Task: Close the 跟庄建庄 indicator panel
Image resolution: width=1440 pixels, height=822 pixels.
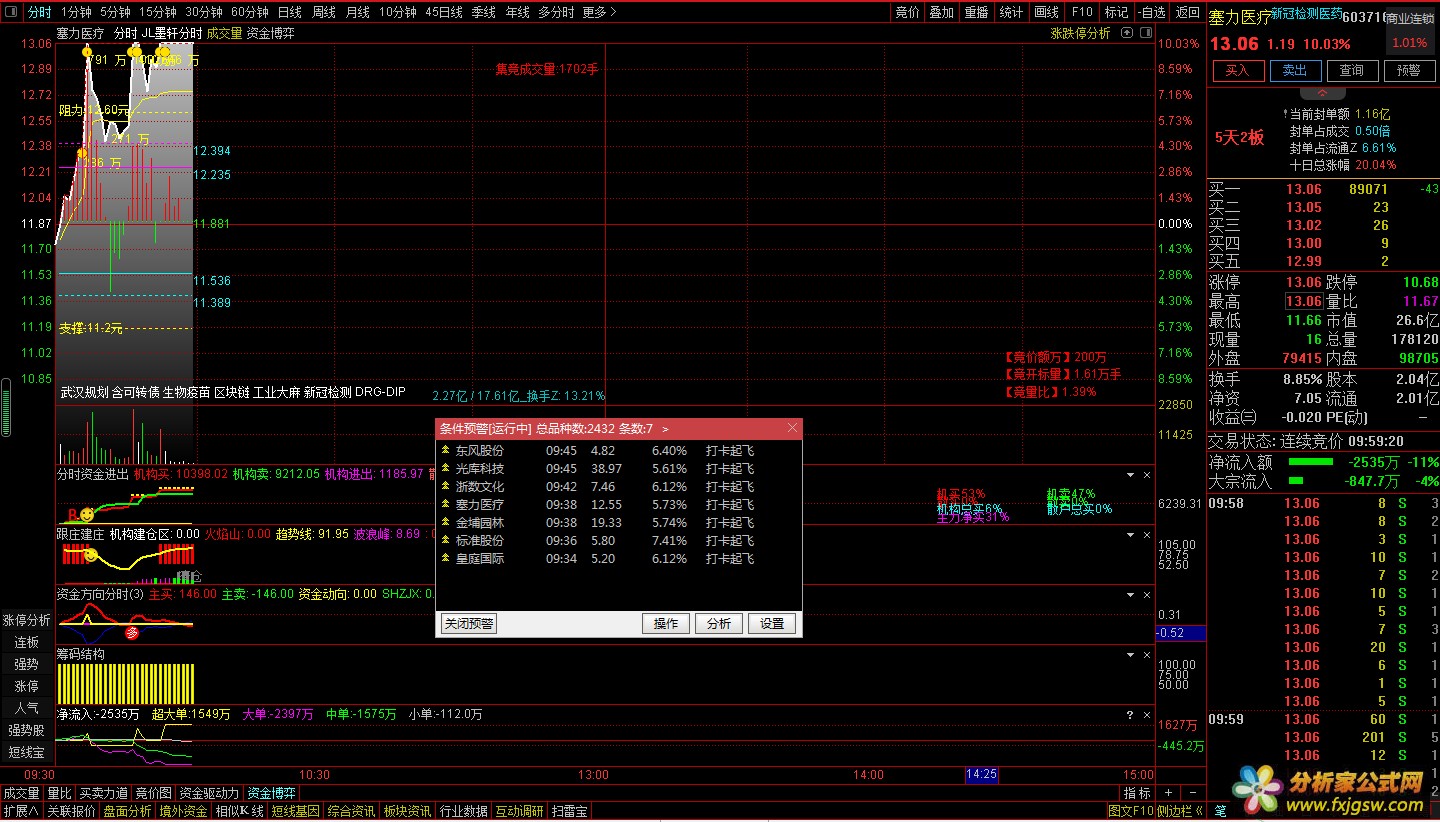Action: pos(1147,535)
